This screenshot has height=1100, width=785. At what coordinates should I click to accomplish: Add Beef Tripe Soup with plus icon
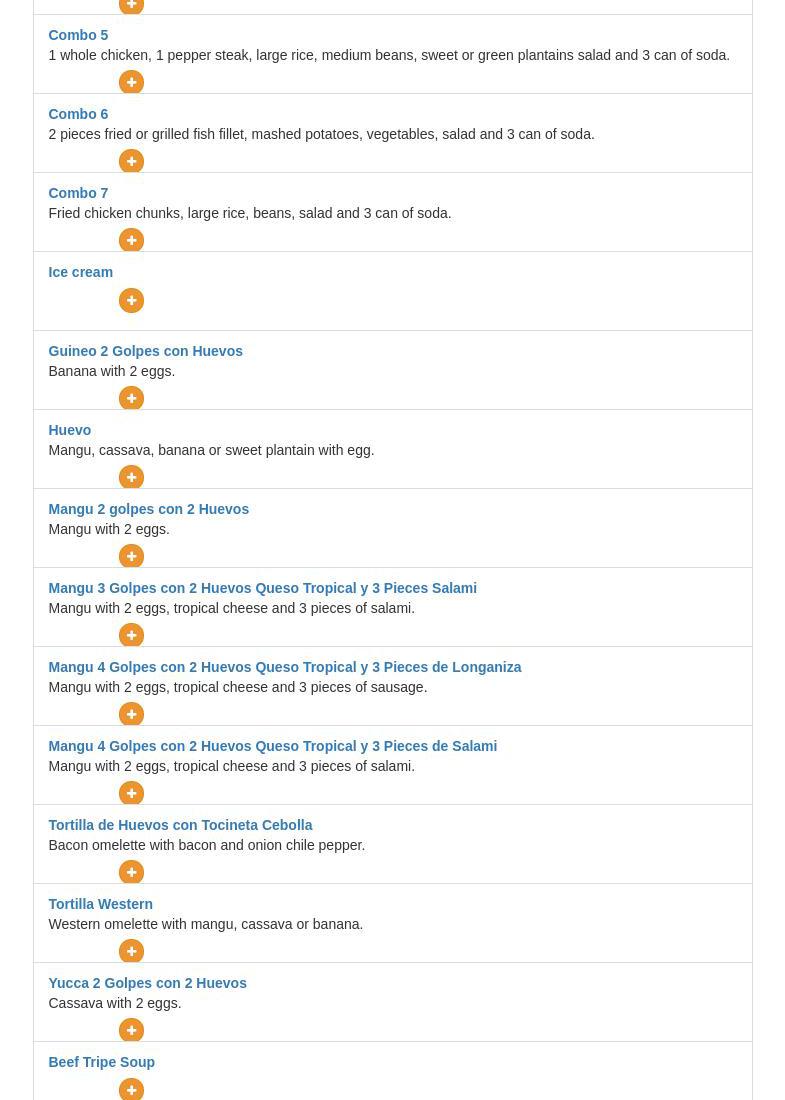tap(131, 1089)
